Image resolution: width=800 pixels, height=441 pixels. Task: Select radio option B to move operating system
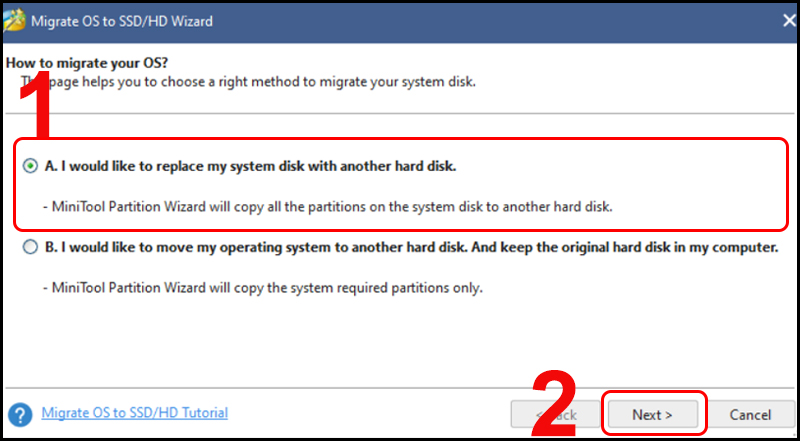31,246
